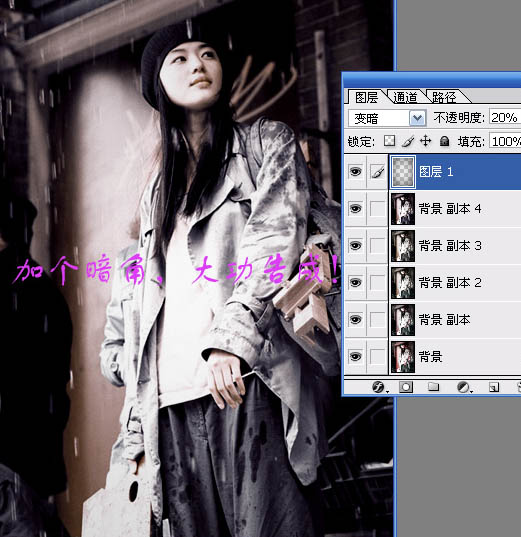Image resolution: width=521 pixels, height=537 pixels.
Task: Click the lock transparent pixels icon
Action: [x=389, y=140]
